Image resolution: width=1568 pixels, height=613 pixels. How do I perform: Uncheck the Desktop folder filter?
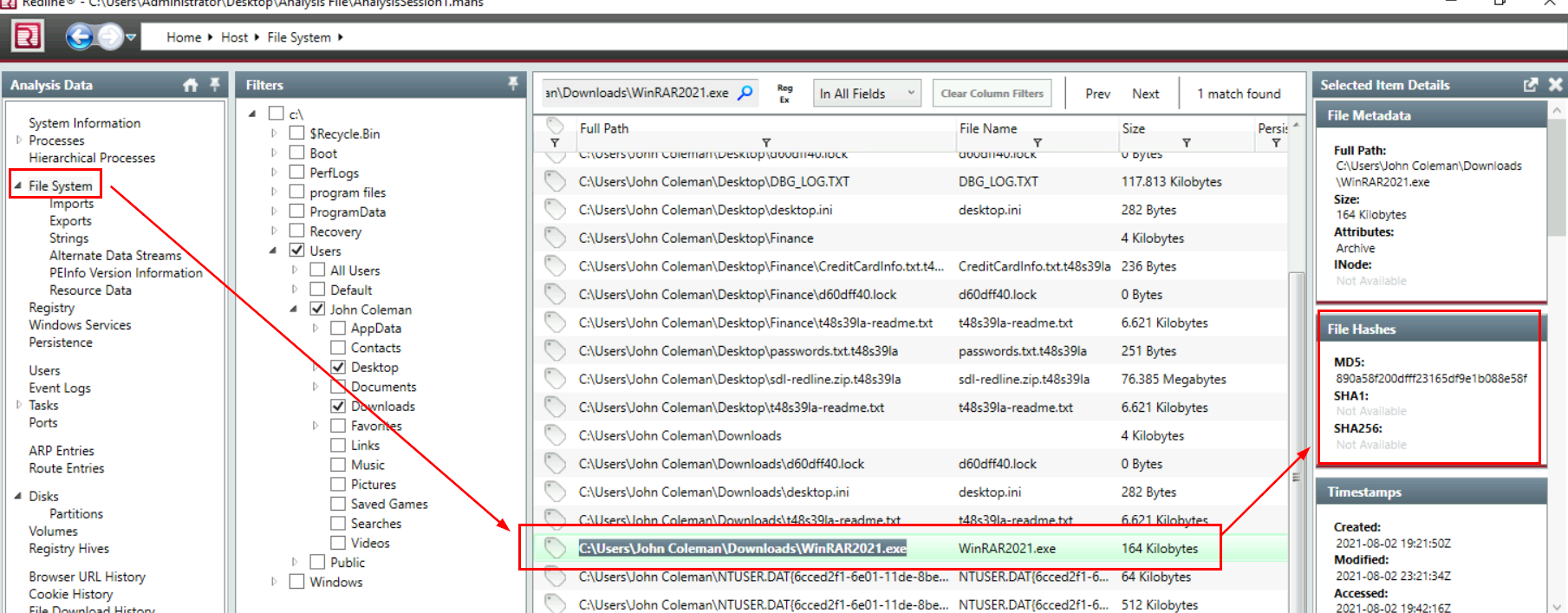pyautogui.click(x=339, y=368)
